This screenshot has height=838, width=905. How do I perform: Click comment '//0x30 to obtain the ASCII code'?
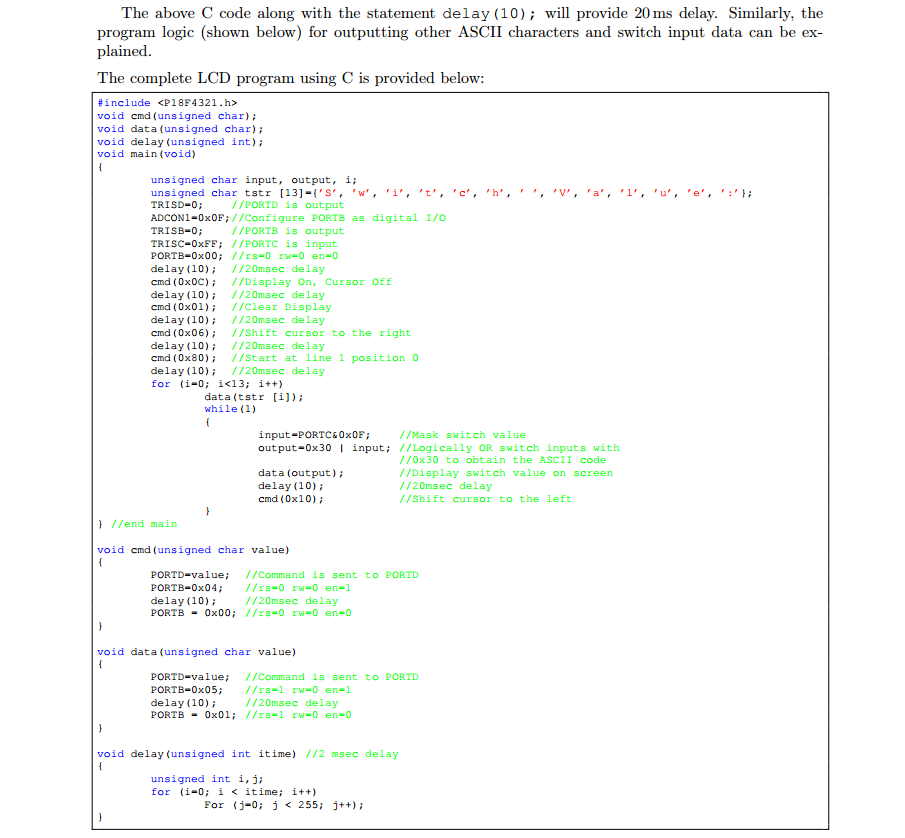(503, 460)
